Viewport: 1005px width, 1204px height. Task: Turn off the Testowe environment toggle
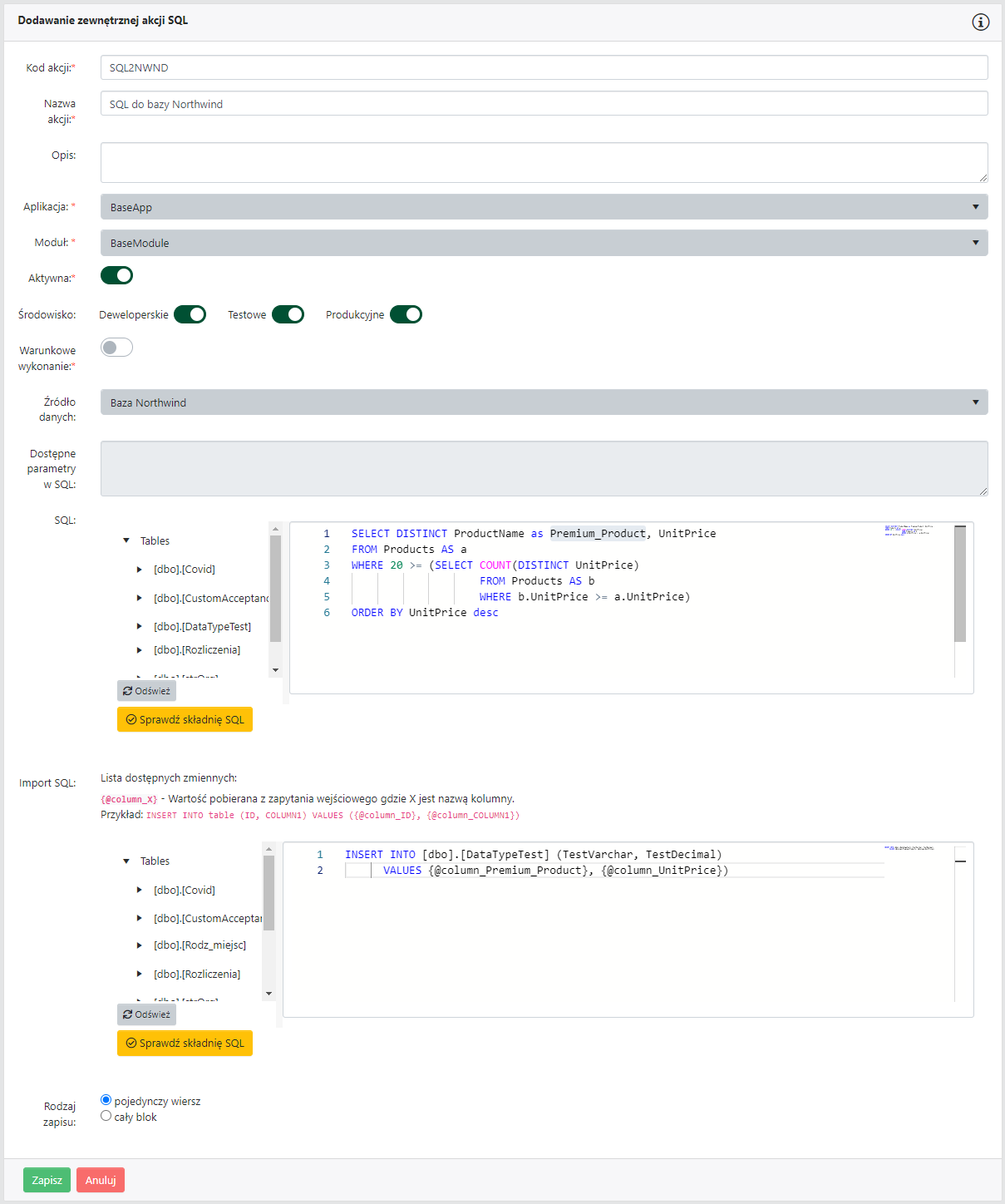[x=288, y=314]
